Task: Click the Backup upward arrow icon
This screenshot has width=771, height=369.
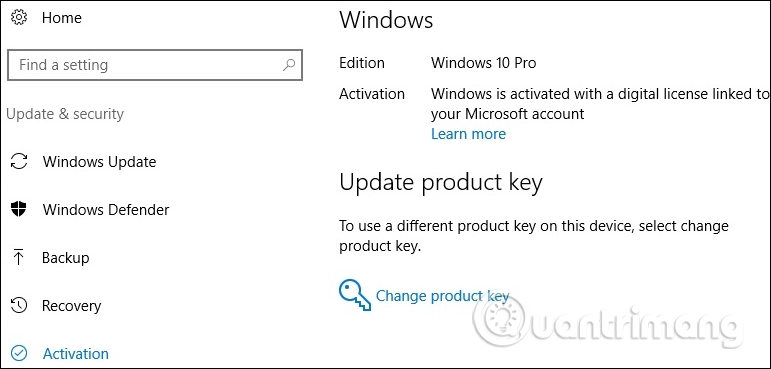Action: tap(19, 257)
